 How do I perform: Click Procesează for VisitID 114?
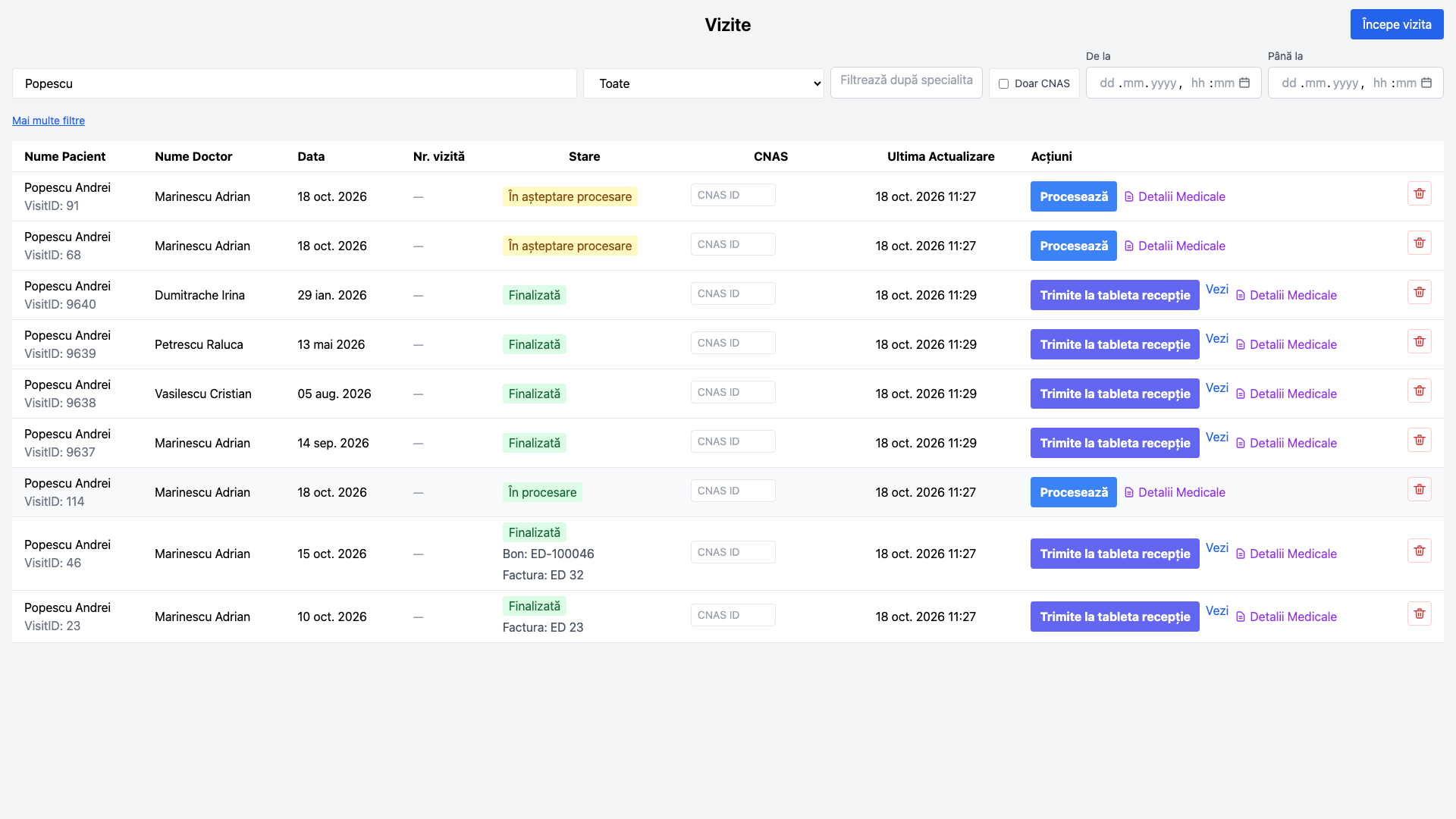tap(1073, 492)
